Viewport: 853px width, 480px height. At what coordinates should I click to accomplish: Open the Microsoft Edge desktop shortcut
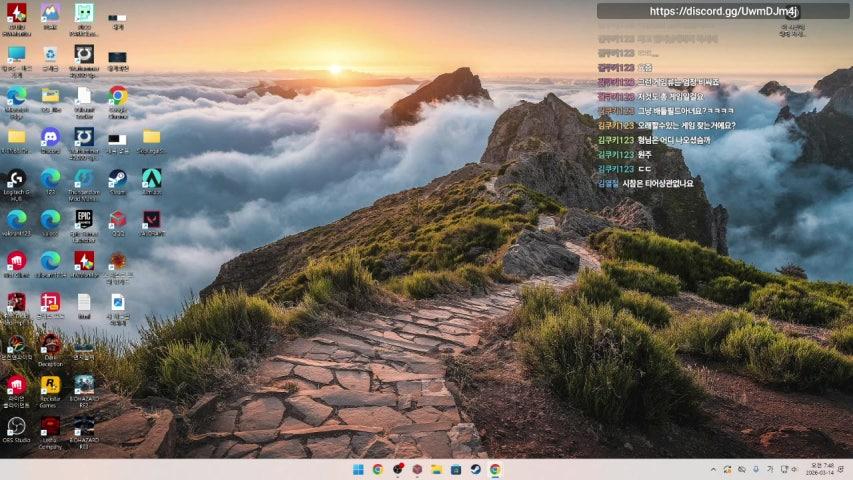16,96
